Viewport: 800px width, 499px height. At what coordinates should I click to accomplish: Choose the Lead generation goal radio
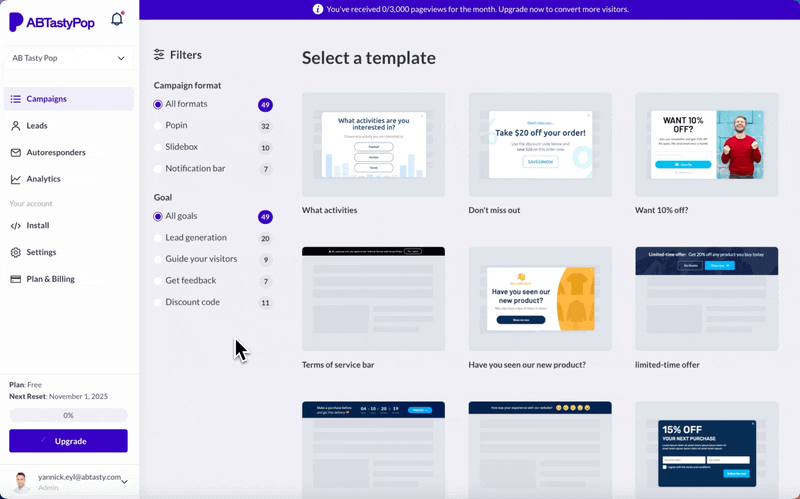(158, 238)
